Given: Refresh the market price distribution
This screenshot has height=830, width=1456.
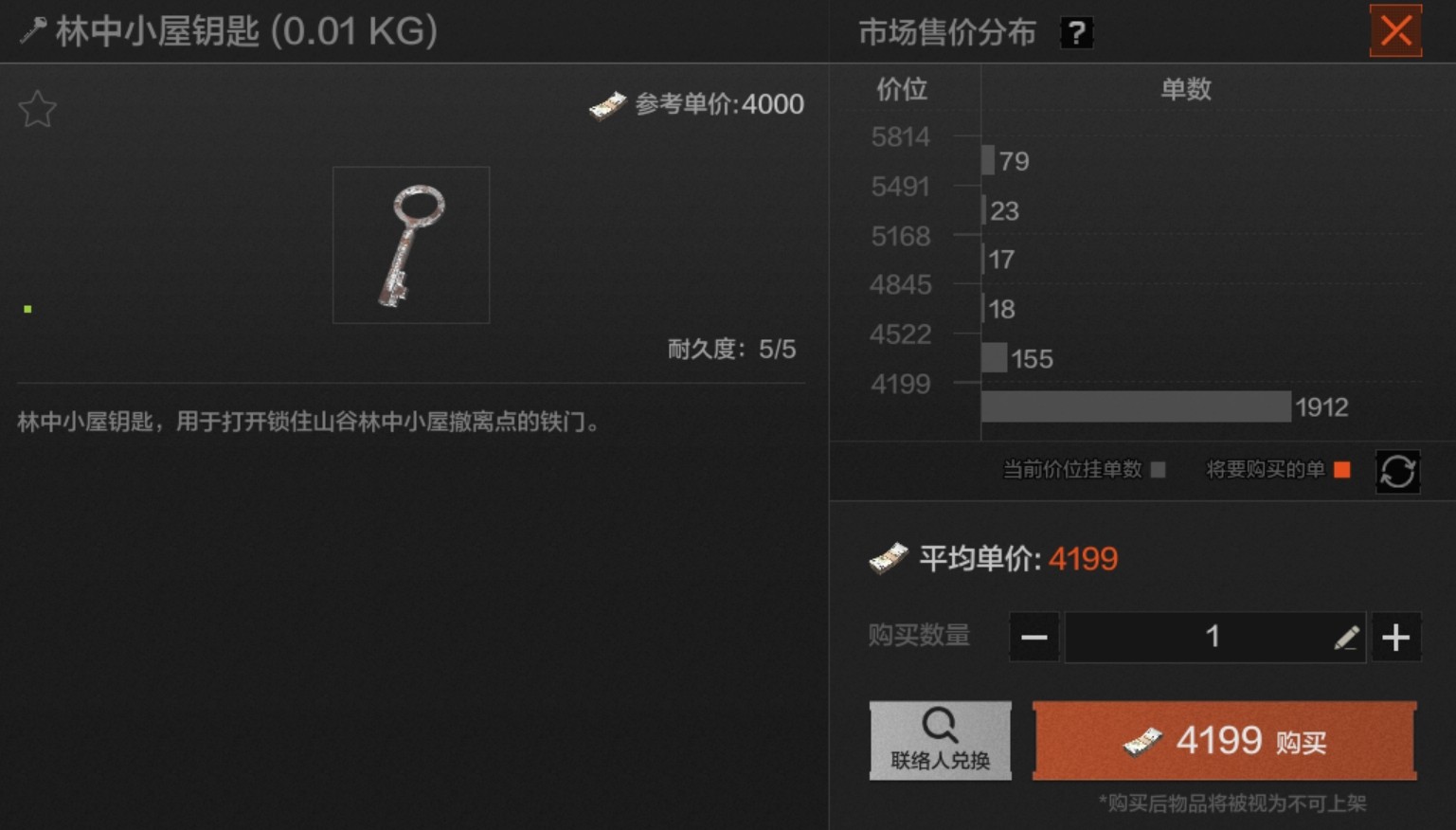Looking at the screenshot, I should click(1397, 471).
